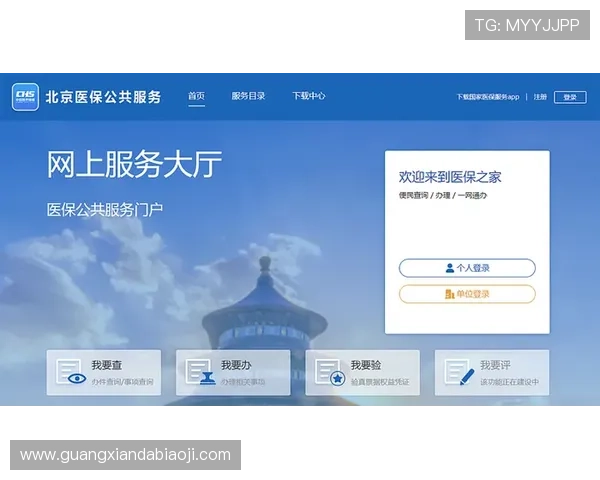Click the 该功能正在建设中 subtitle
Screen dimensions: 600x480
point(510,382)
